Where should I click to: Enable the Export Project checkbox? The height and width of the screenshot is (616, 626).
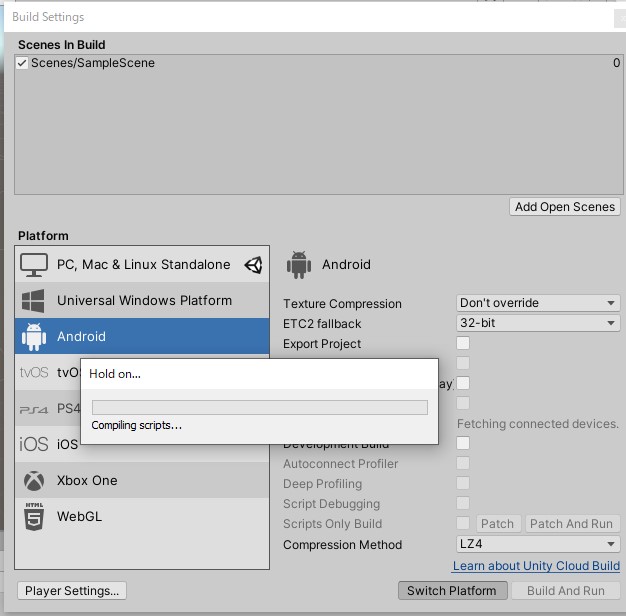click(x=463, y=343)
